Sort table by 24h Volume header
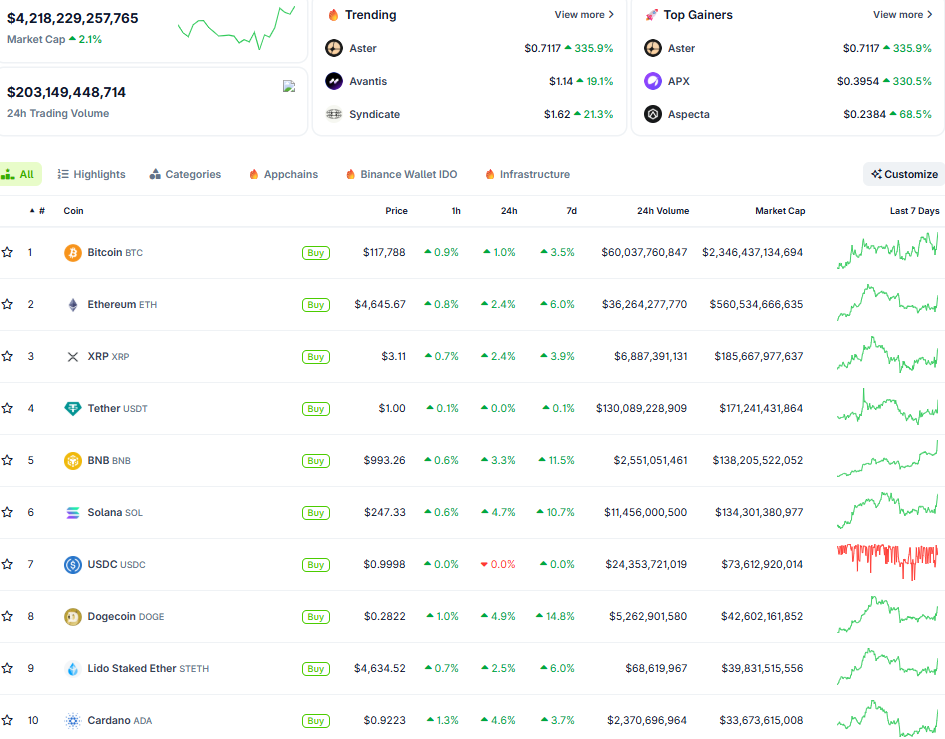Viewport: 945px width, 739px height. tap(663, 211)
